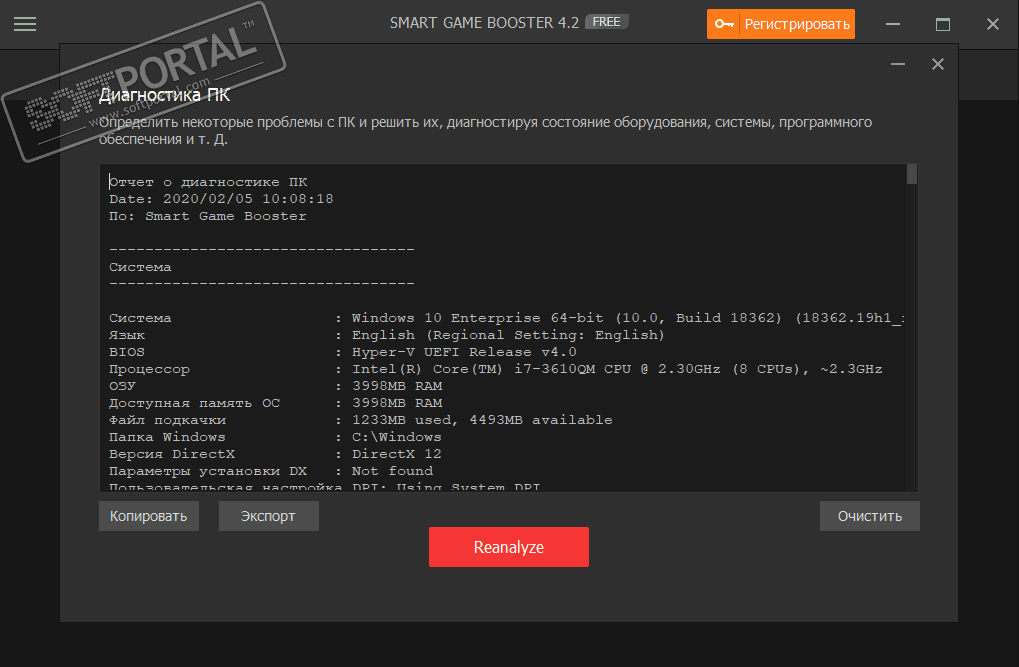Open the hamburger menu icon

[x=25, y=24]
